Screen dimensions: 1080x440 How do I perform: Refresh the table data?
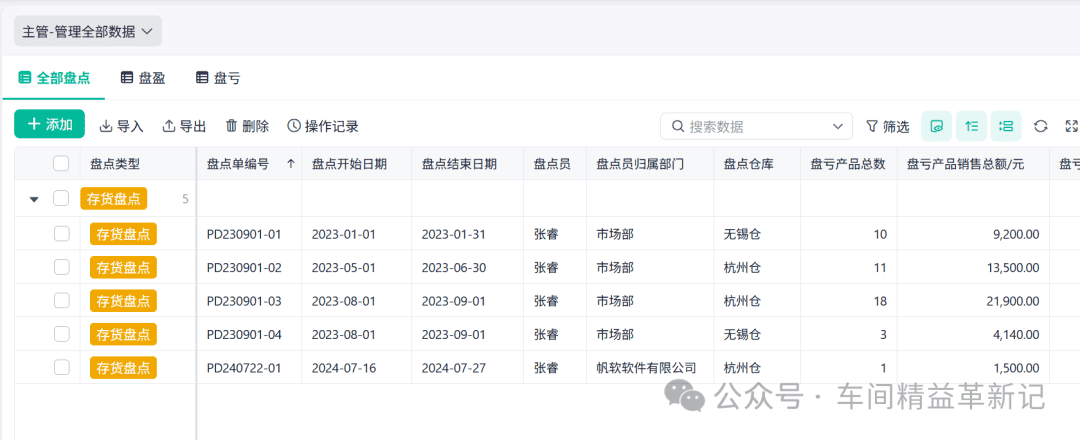pyautogui.click(x=1041, y=126)
